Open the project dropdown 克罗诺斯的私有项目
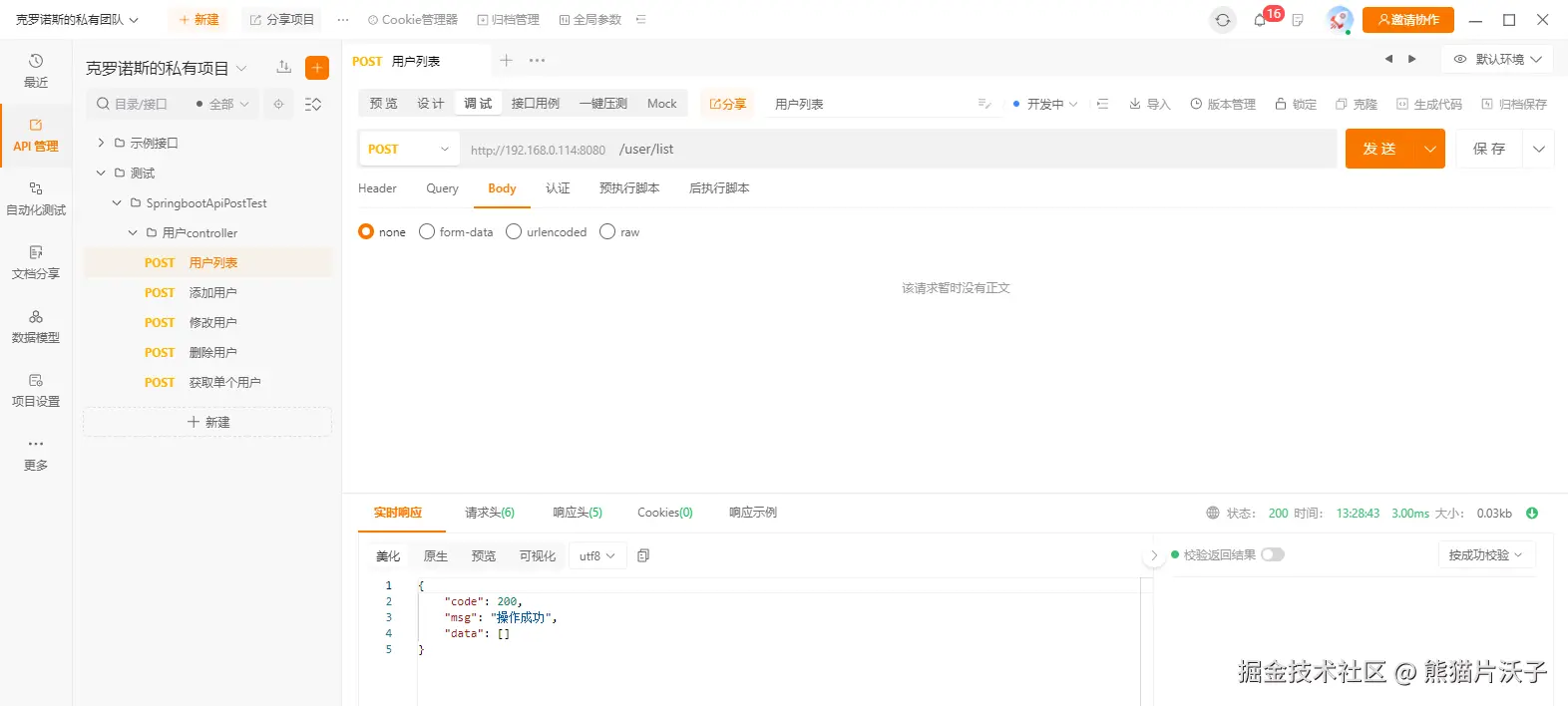This screenshot has height=706, width=1568. (166, 68)
